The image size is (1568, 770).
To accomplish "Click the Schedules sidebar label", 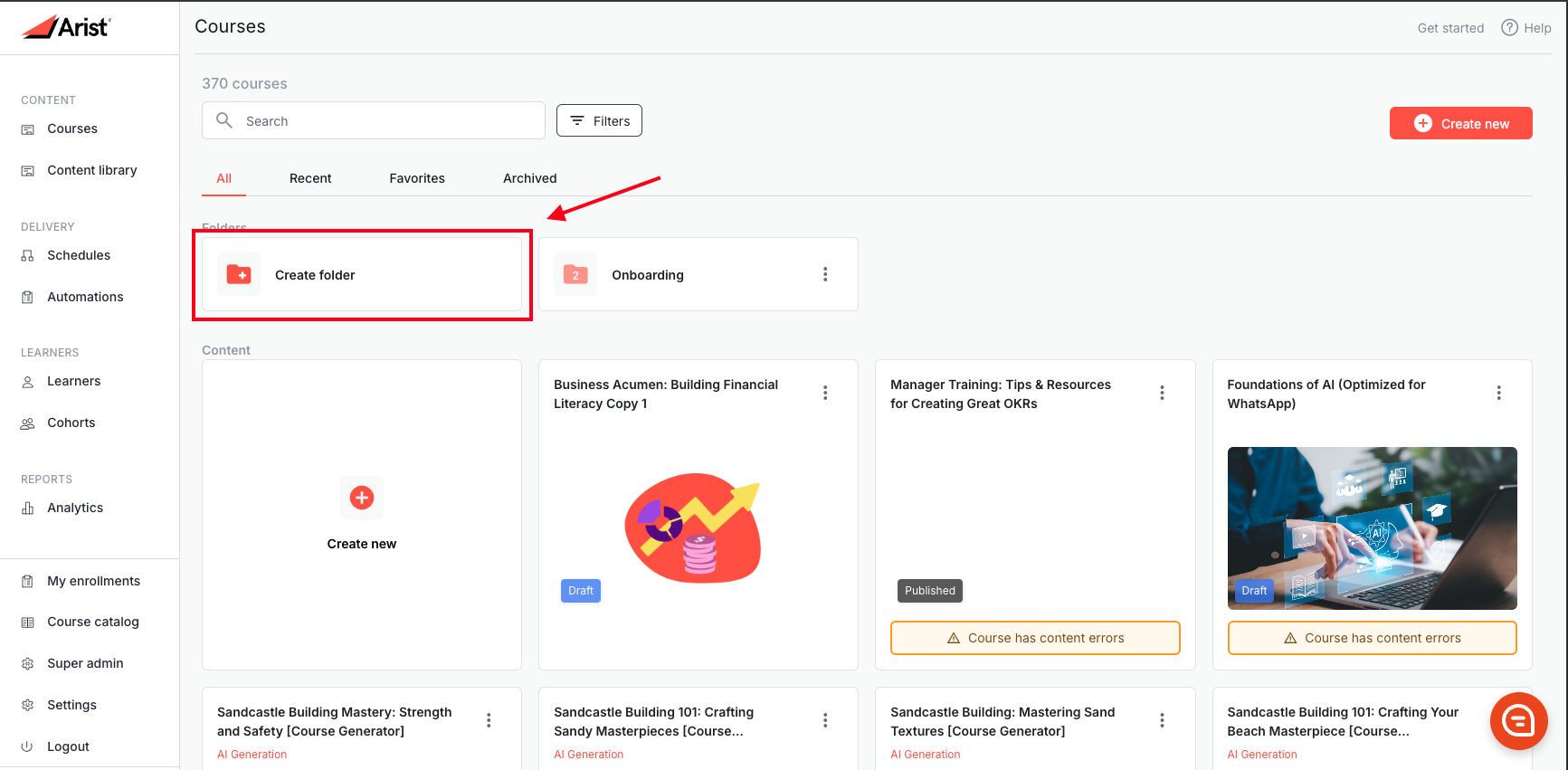I will click(79, 255).
